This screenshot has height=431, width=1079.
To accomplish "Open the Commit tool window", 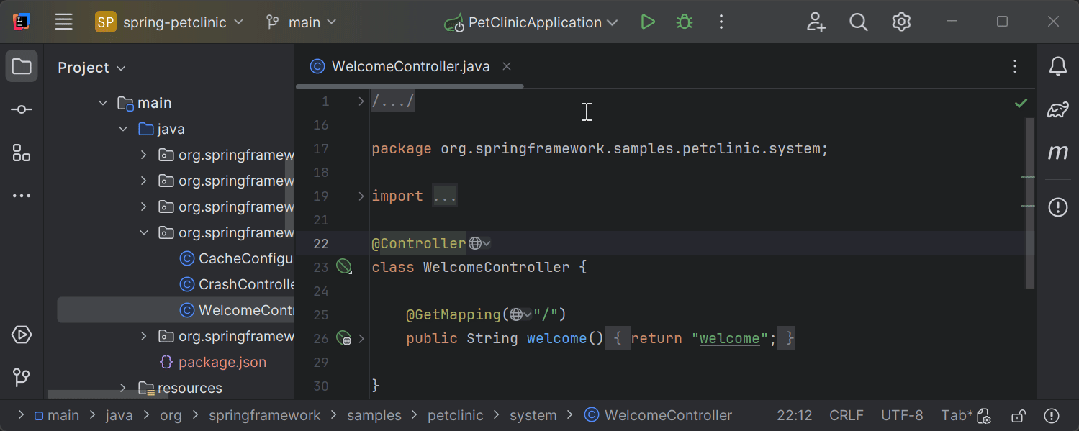I will point(22,109).
